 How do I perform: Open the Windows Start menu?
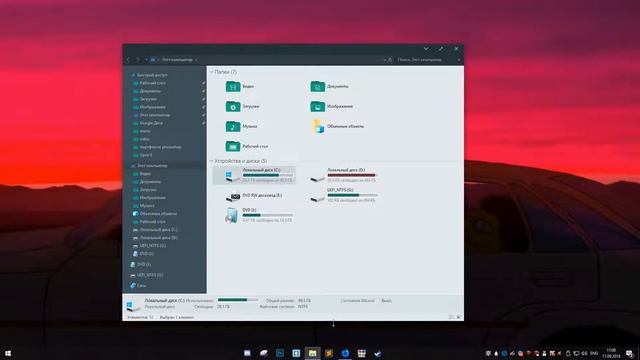(x=7, y=353)
